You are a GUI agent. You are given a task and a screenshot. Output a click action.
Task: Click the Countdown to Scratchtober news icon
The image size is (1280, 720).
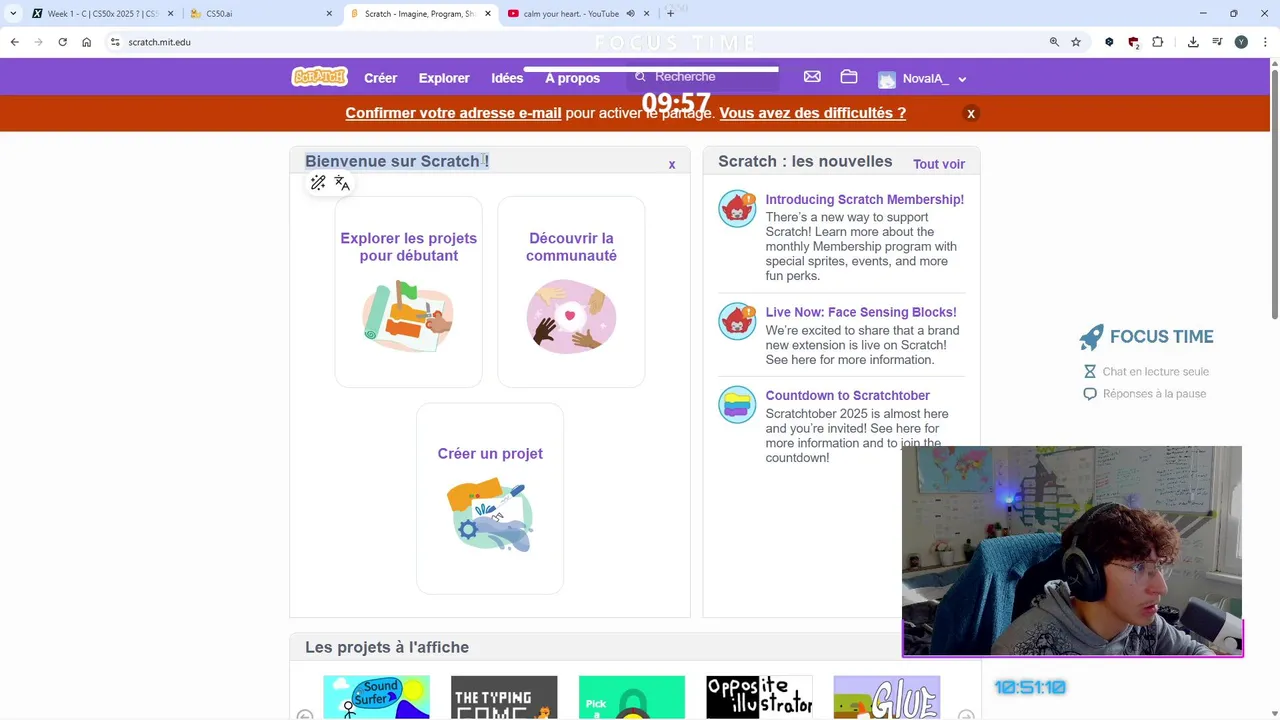pyautogui.click(x=737, y=405)
